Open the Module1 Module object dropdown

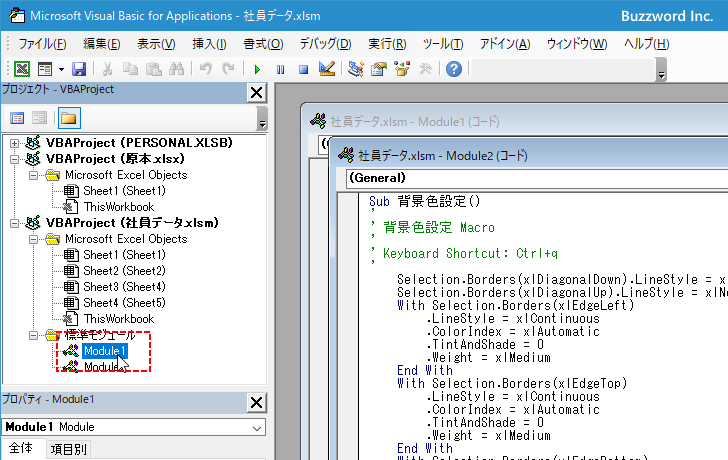coord(256,428)
